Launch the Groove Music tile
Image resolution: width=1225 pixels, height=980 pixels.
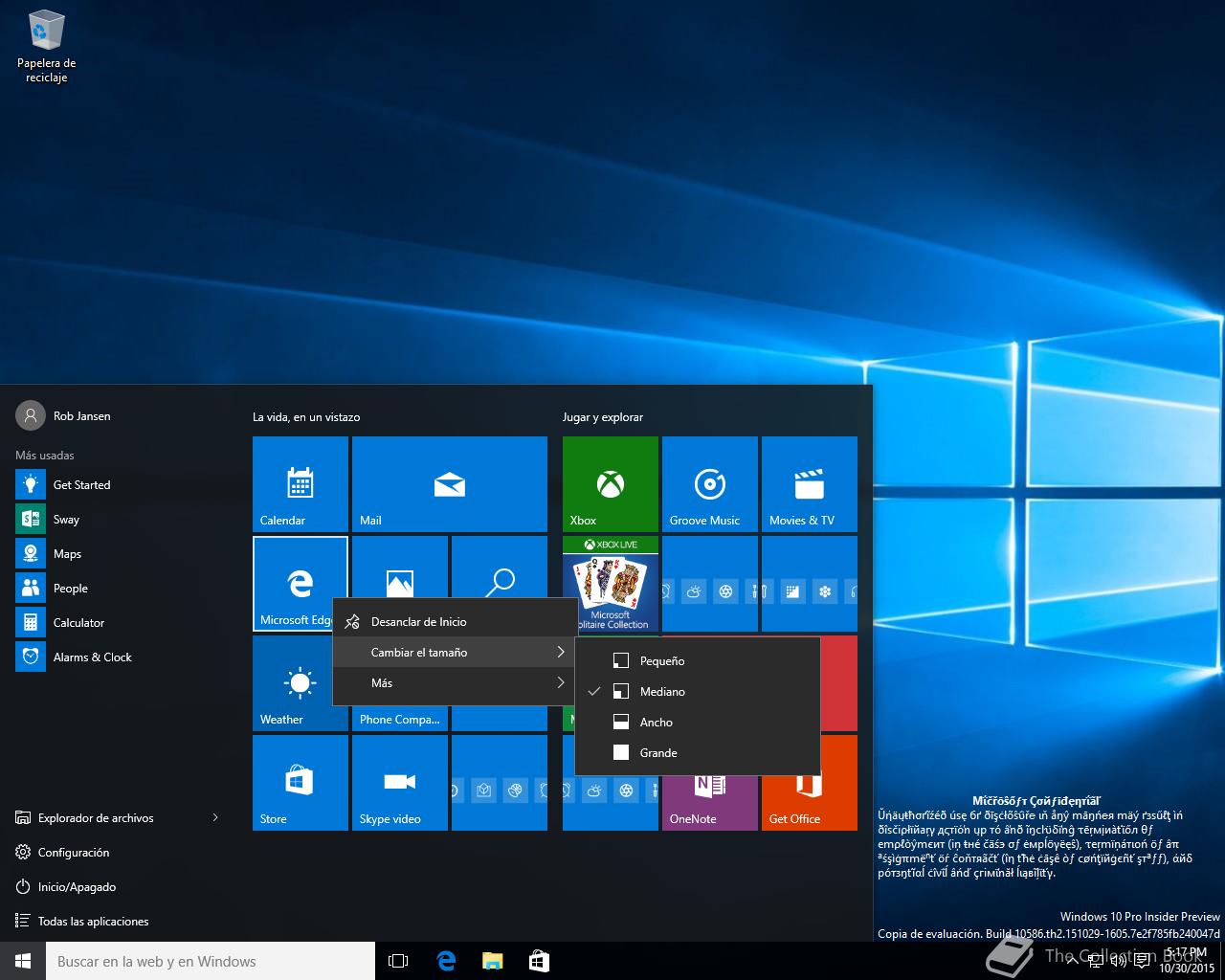click(x=710, y=484)
